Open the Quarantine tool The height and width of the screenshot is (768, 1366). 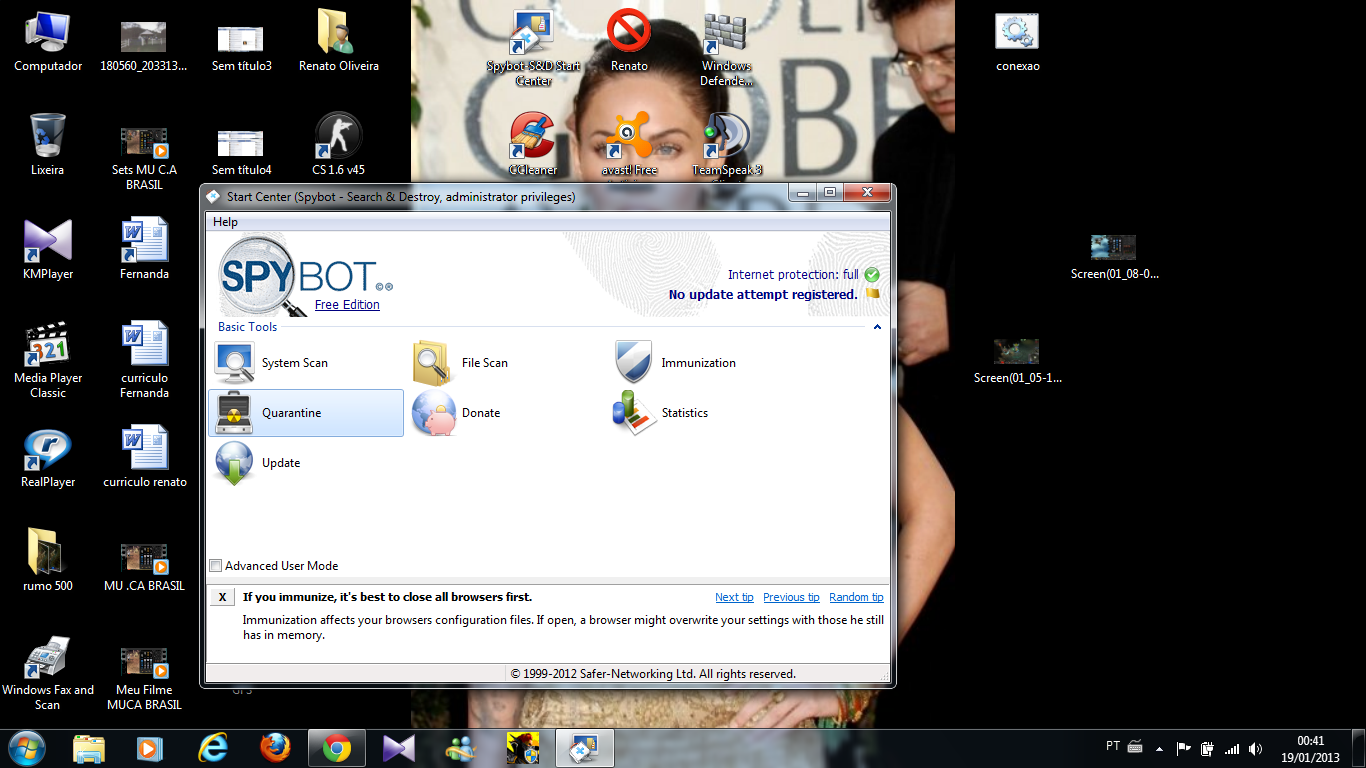pos(290,413)
